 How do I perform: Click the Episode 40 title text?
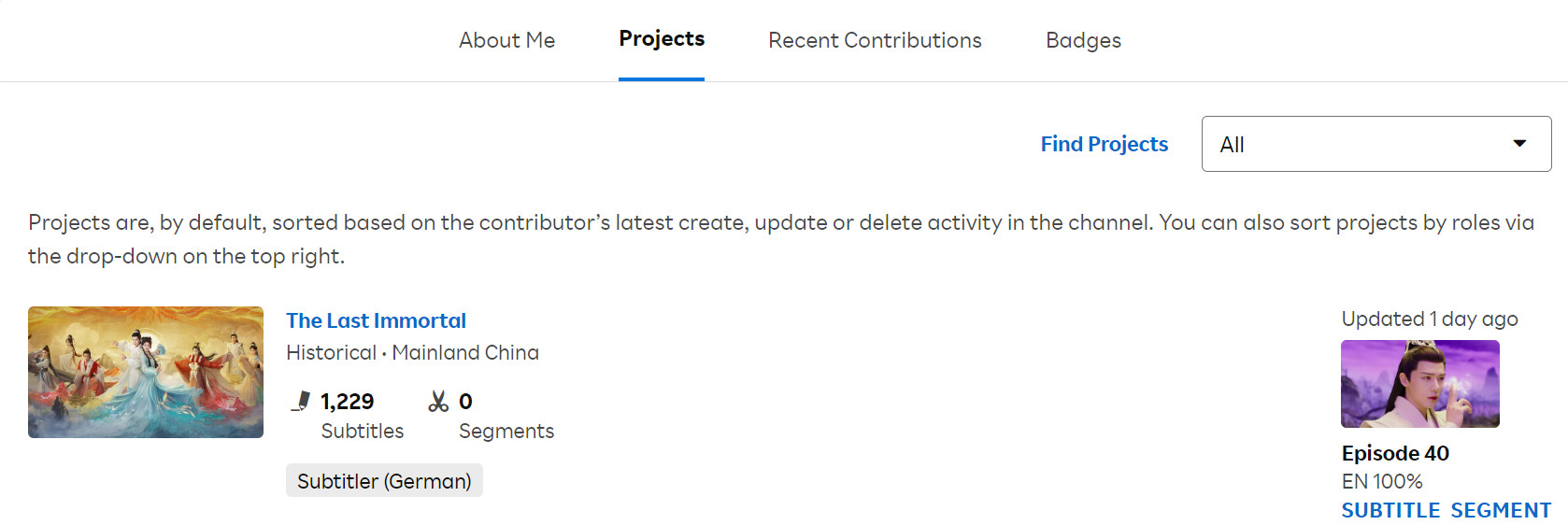(1395, 453)
